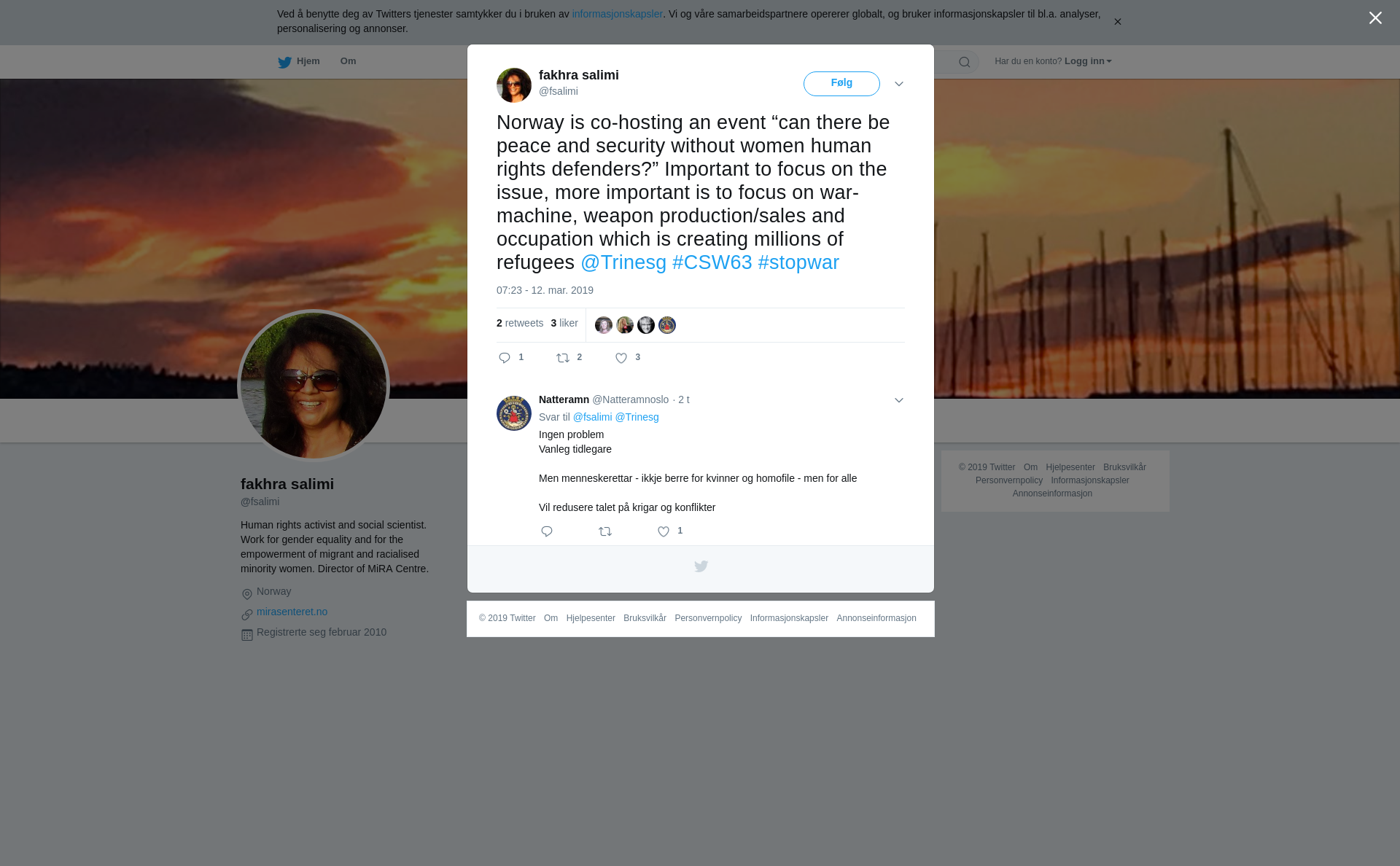Click reply icon on fakhra salimi's tweet

pos(505,358)
